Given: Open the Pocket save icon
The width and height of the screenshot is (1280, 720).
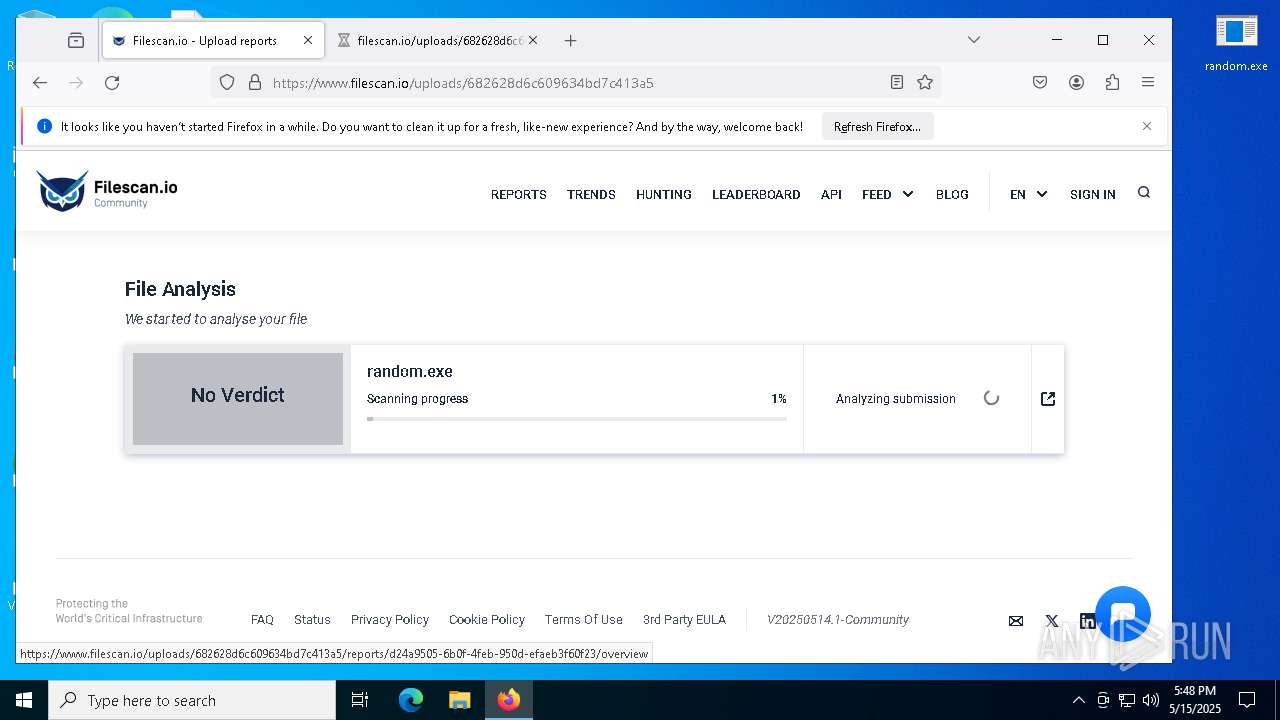Looking at the screenshot, I should pos(1040,83).
